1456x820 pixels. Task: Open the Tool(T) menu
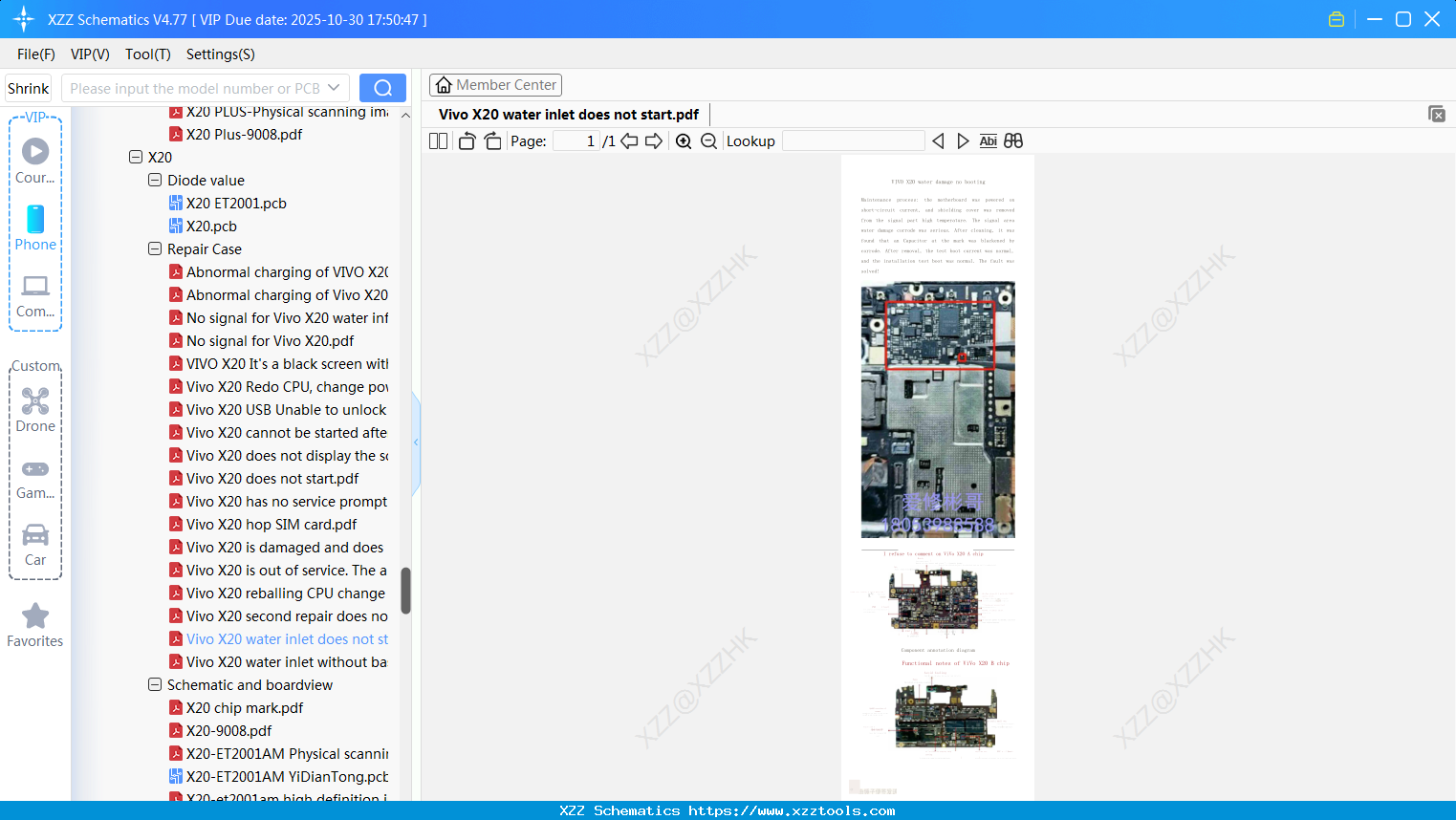[x=148, y=54]
